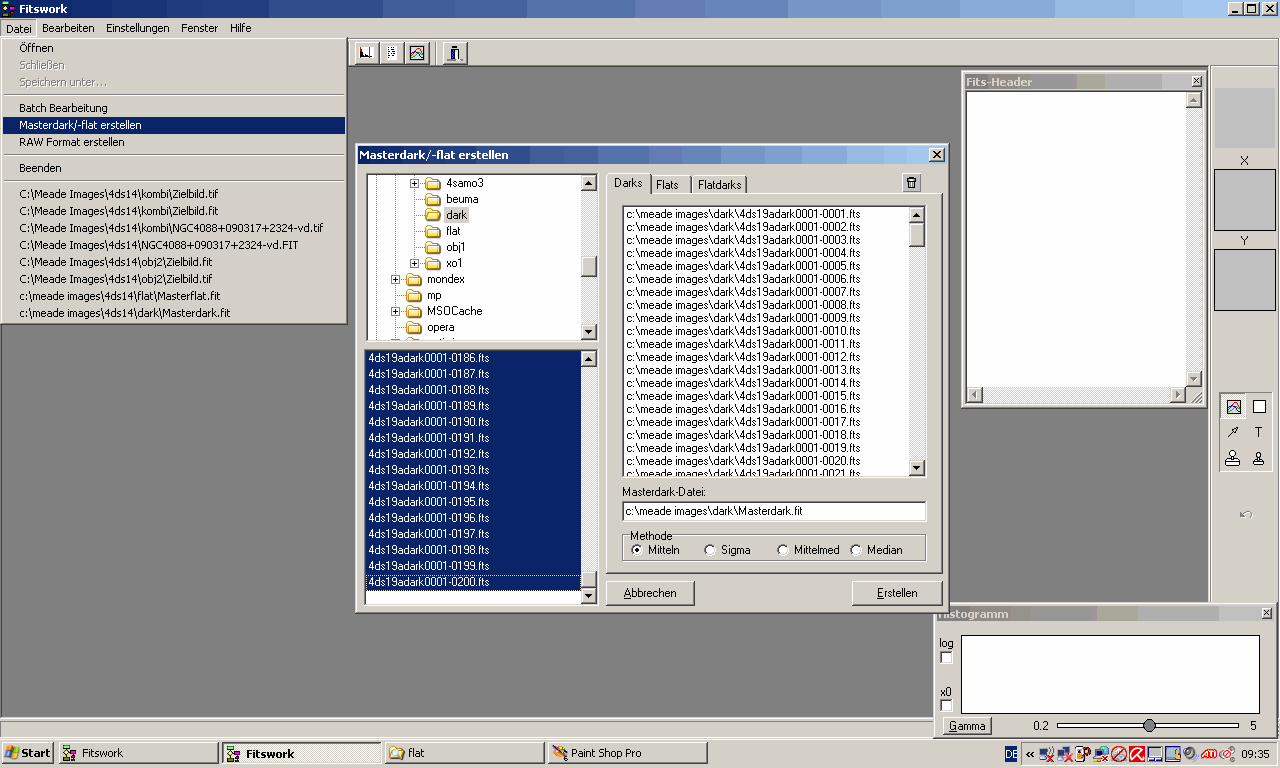Click the text list toolbar icon
This screenshot has width=1280, height=768.
coord(391,53)
